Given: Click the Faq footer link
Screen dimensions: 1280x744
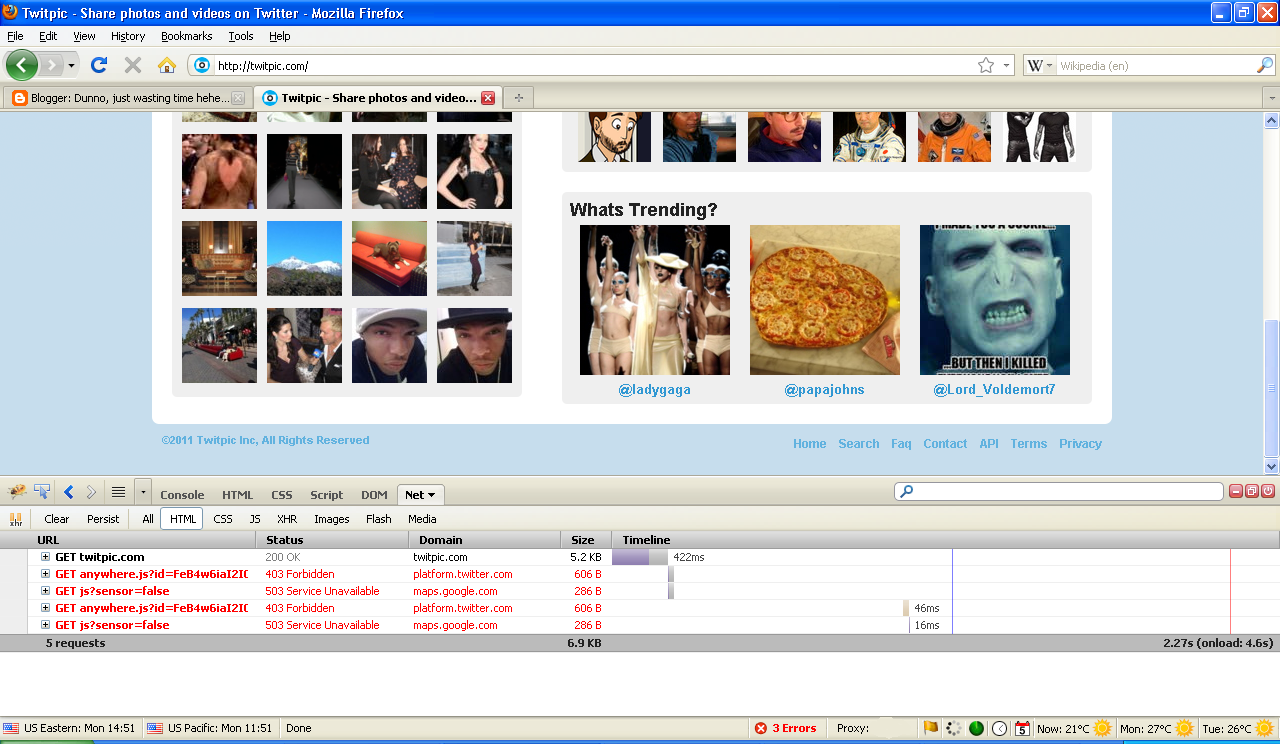Looking at the screenshot, I should [x=901, y=444].
